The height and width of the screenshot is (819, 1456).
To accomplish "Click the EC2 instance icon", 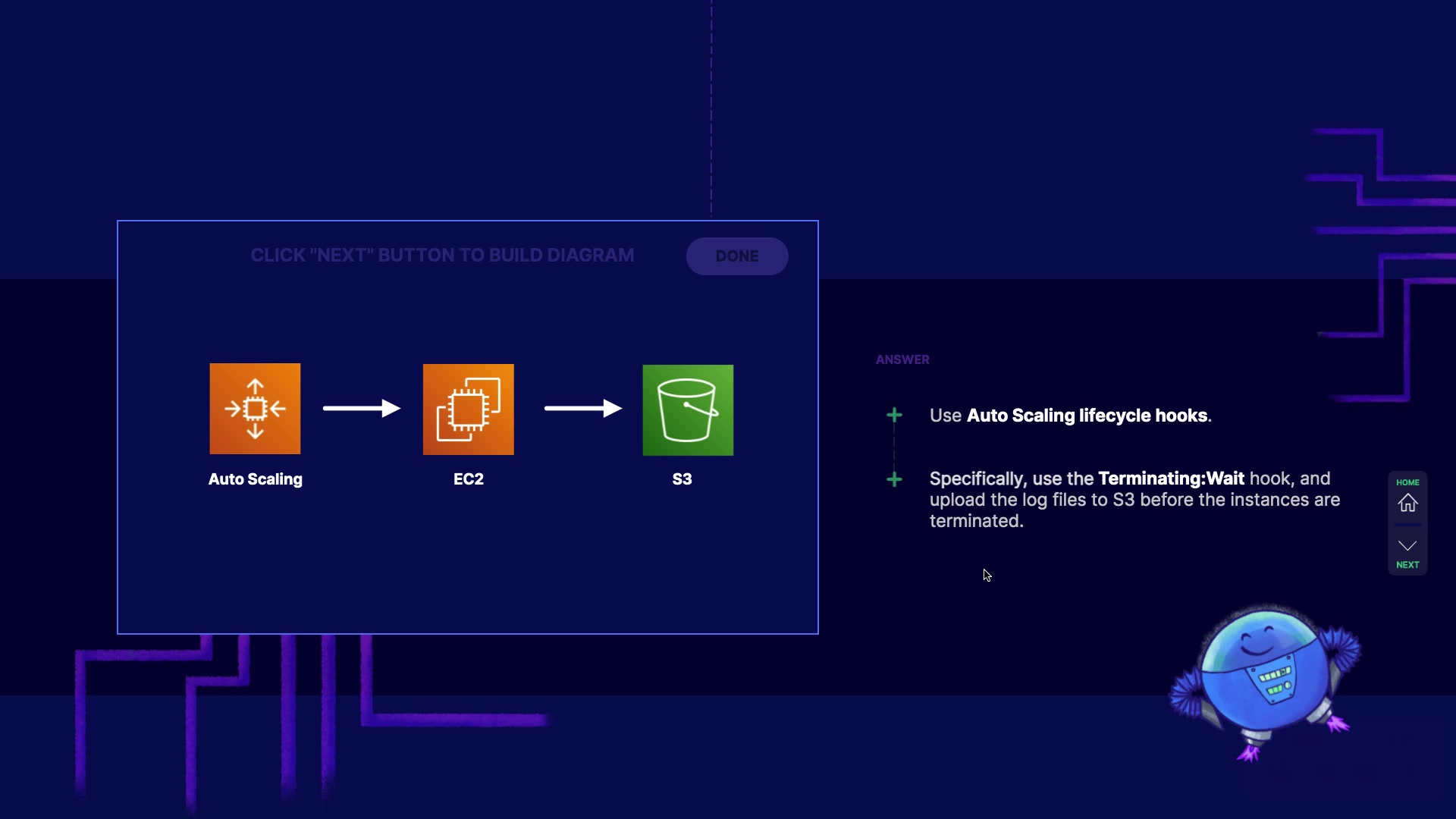I will pyautogui.click(x=468, y=409).
